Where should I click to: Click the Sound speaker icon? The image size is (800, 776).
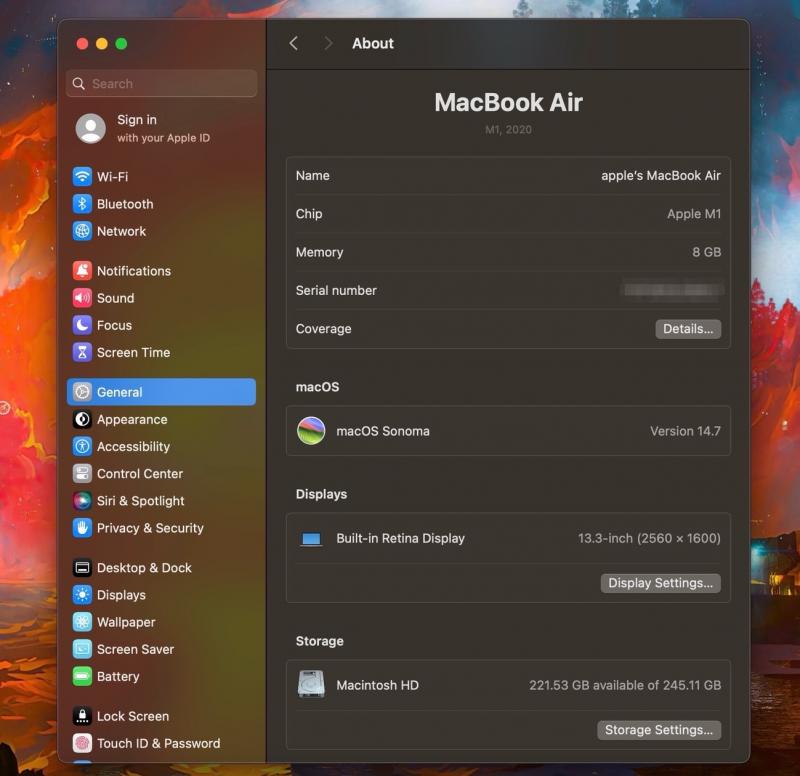(82, 298)
